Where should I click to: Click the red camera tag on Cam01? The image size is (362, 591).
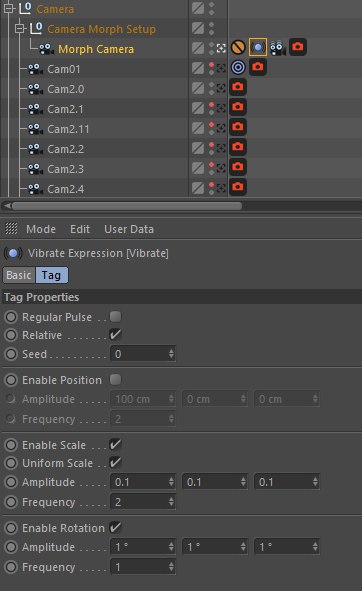click(x=258, y=67)
